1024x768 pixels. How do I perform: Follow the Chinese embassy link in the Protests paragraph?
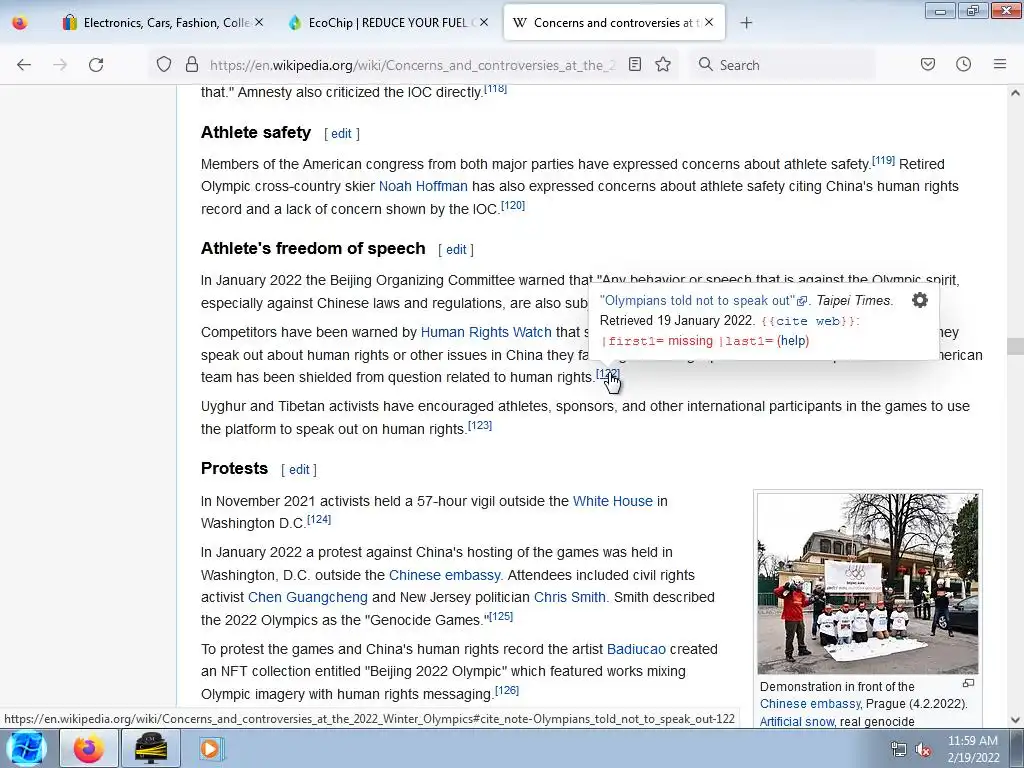(x=445, y=575)
